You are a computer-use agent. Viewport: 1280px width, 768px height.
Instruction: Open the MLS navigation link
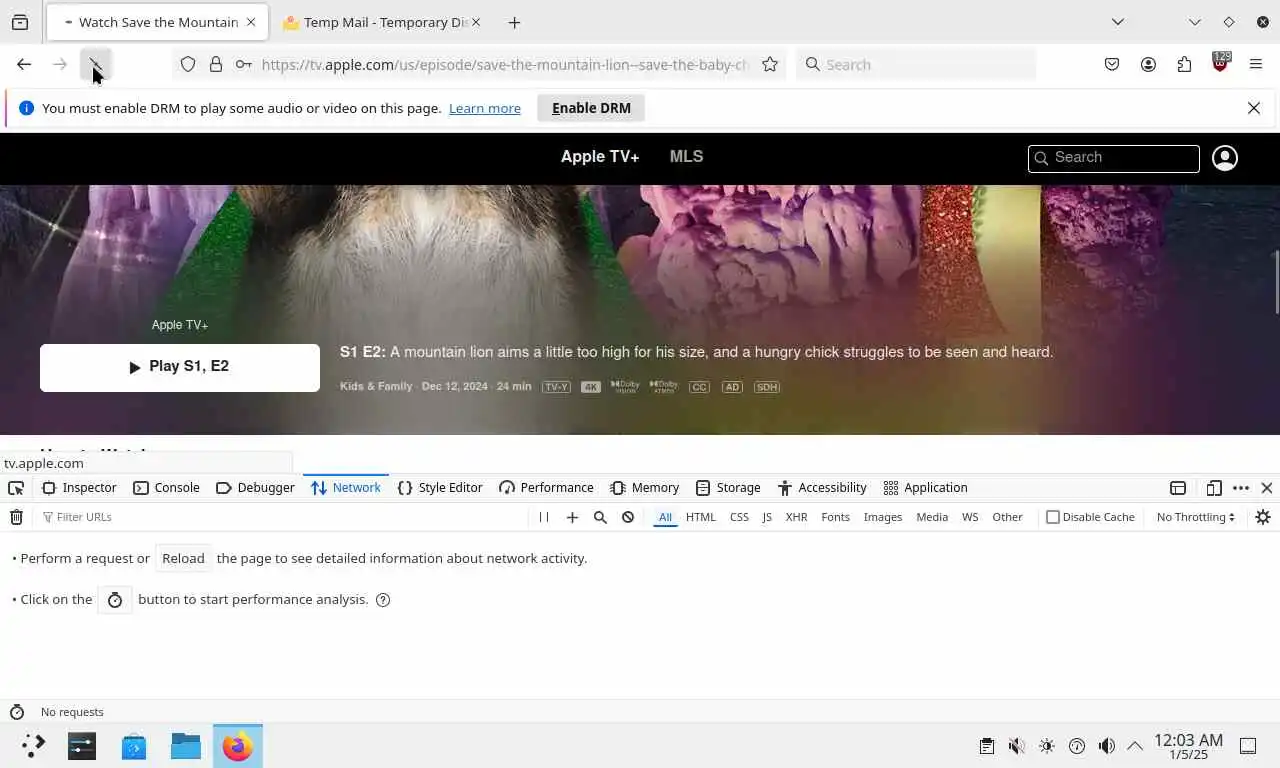(x=686, y=157)
